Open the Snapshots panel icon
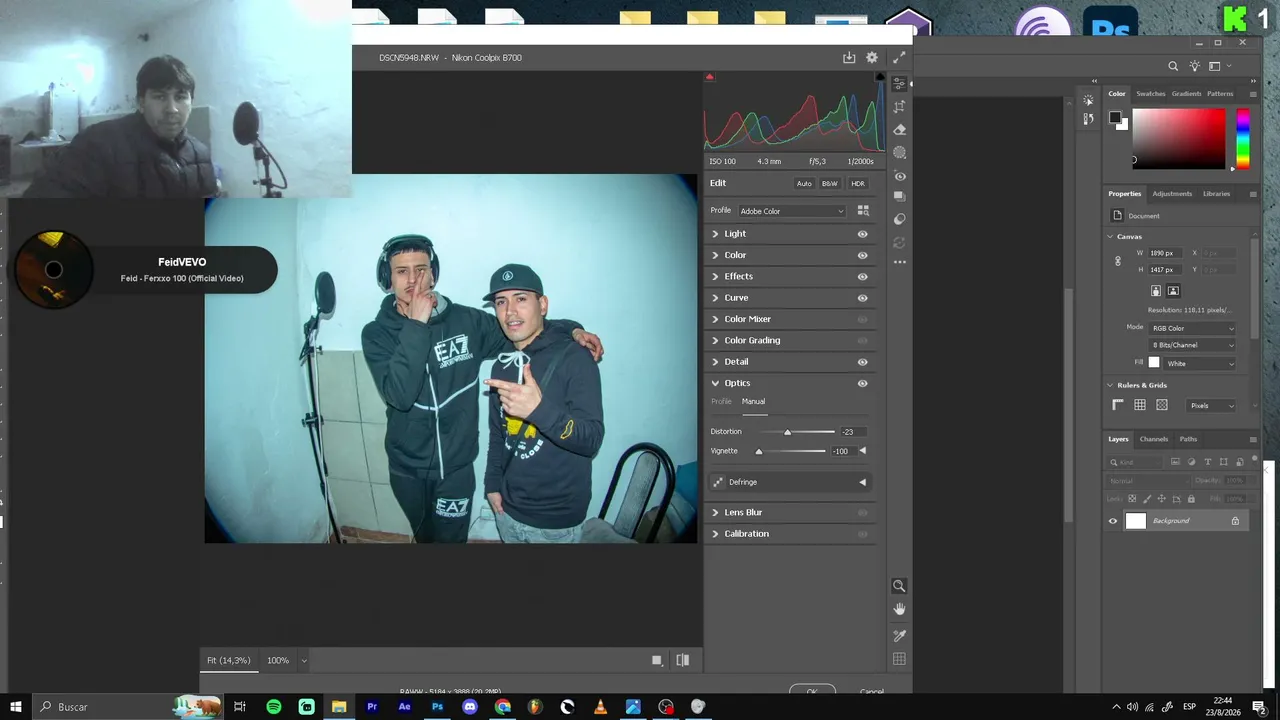The width and height of the screenshot is (1280, 720). pos(899,196)
